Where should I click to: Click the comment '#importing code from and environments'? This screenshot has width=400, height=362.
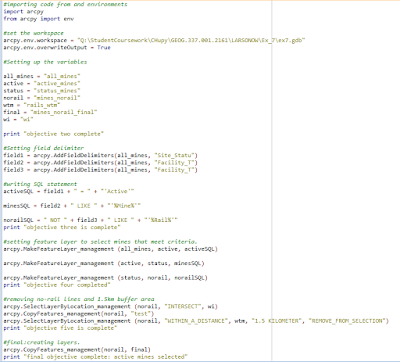click(x=65, y=4)
